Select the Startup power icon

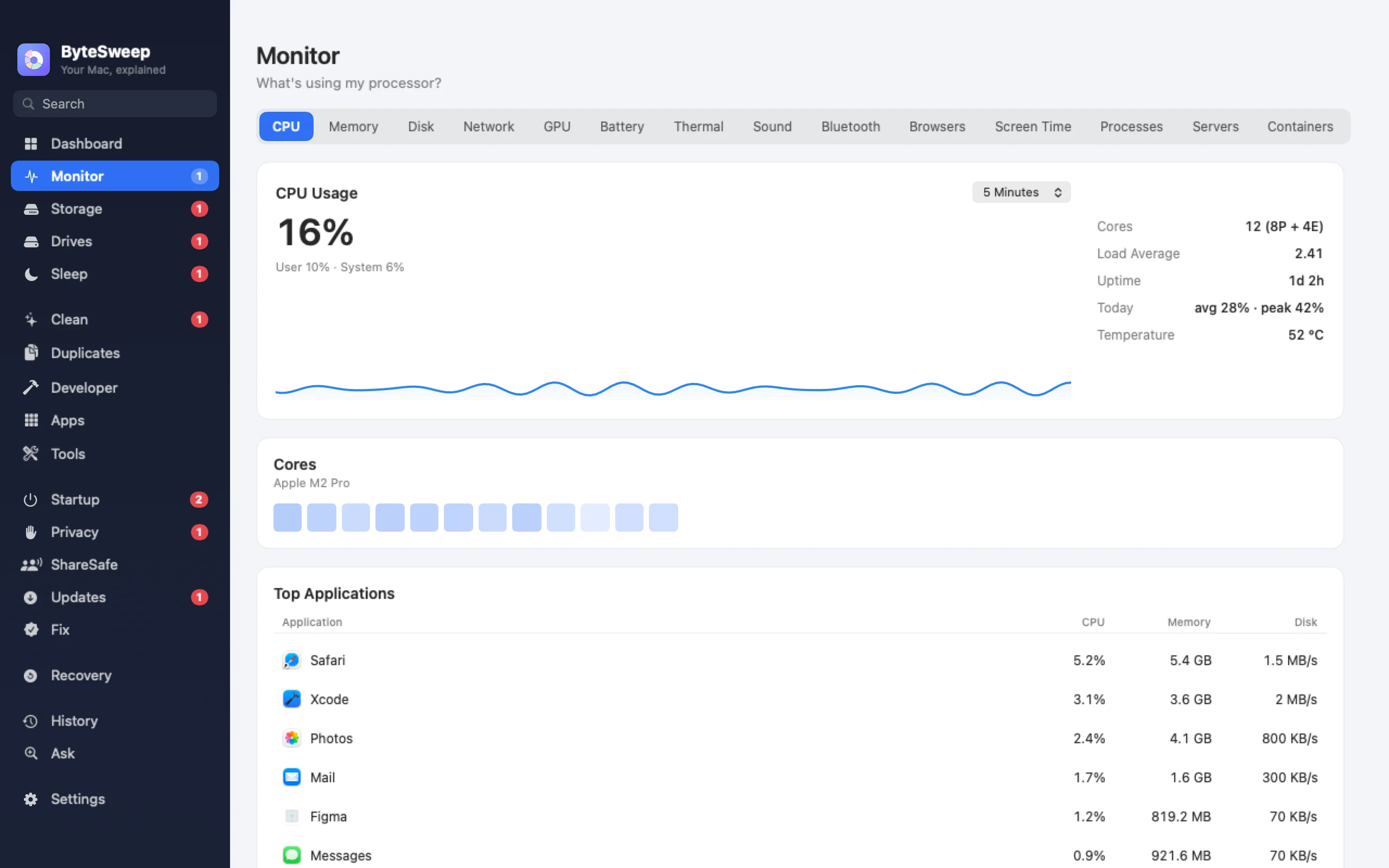[30, 500]
